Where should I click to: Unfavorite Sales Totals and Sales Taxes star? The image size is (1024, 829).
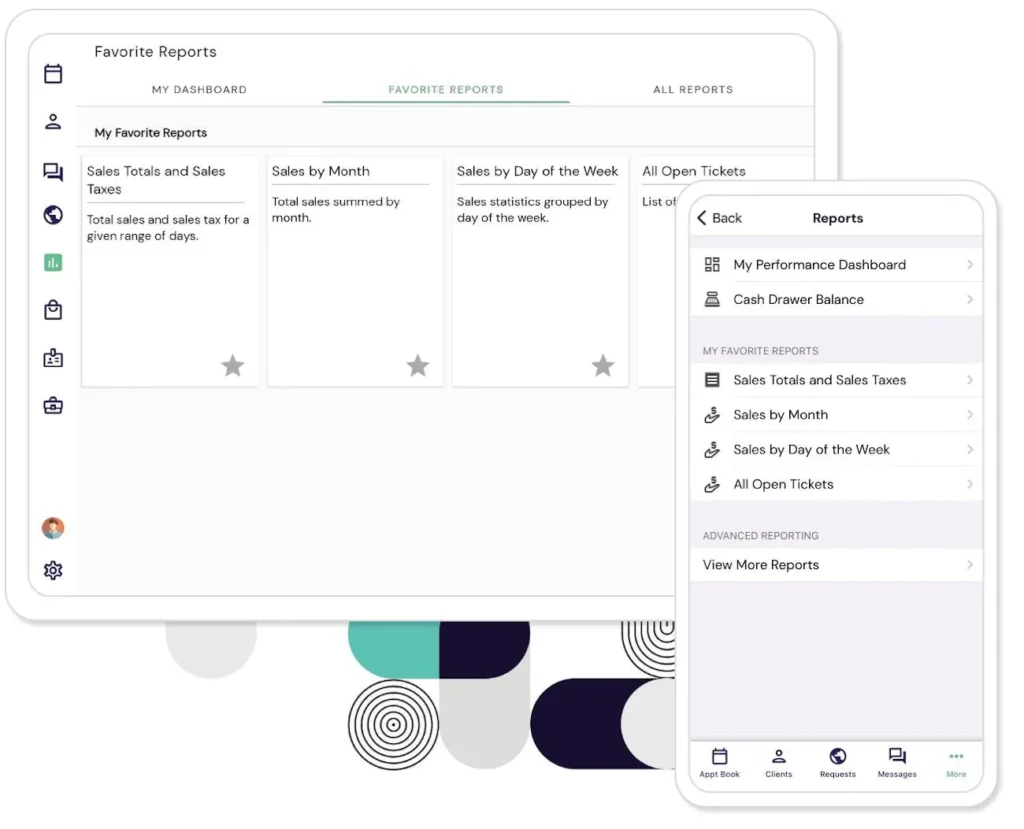coord(232,366)
